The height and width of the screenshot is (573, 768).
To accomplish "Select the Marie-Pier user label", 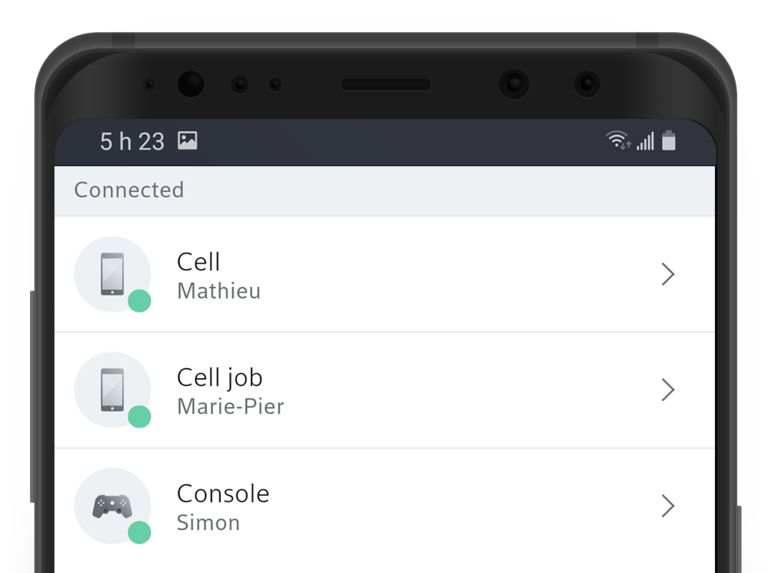I will 230,407.
